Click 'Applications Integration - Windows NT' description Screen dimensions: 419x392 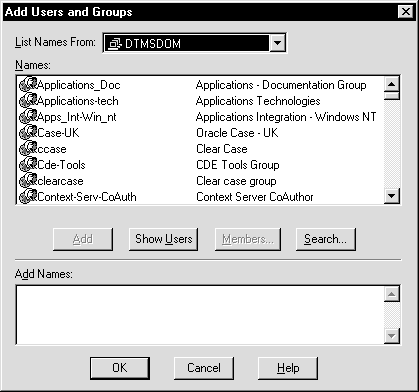[286, 117]
